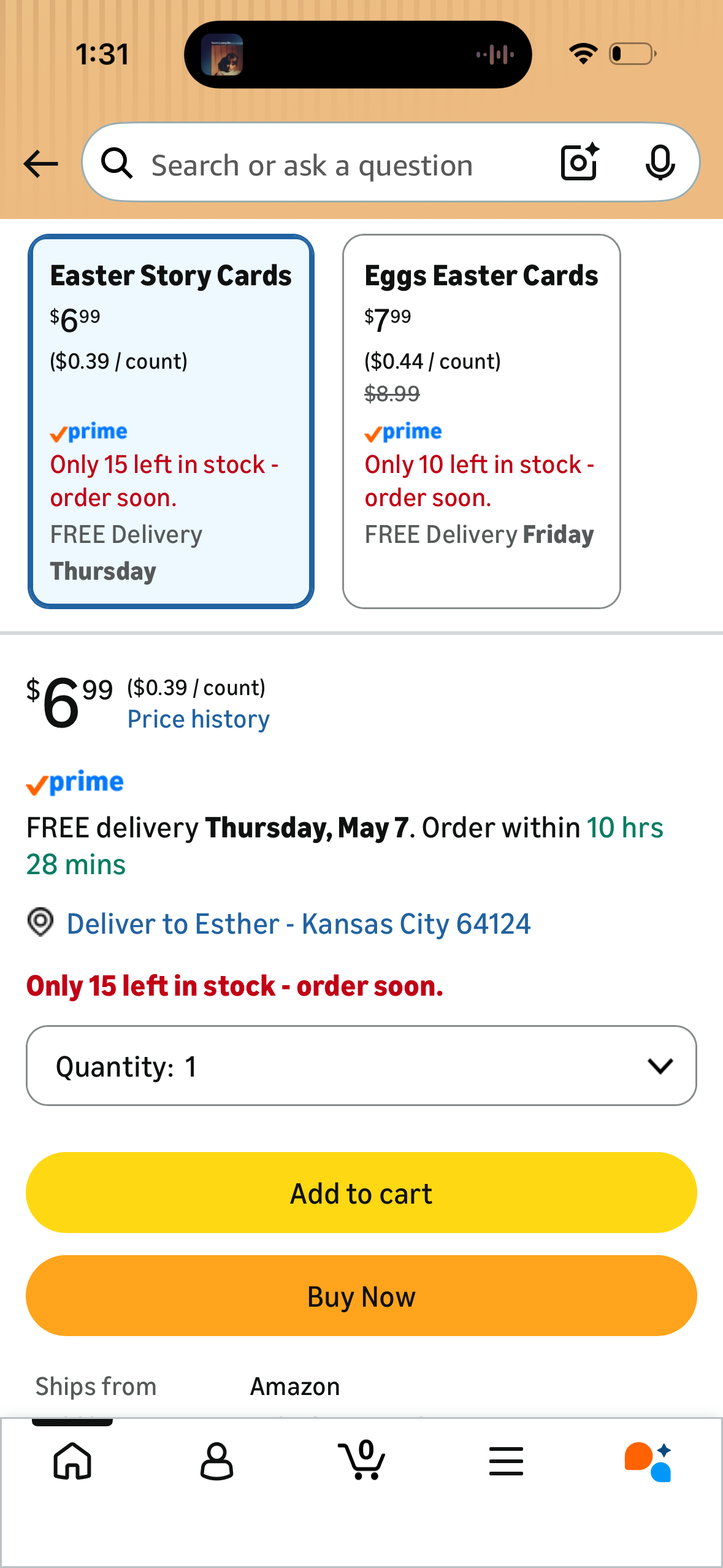Tap the now-playing album thumbnail in Dynamic Island
Image resolution: width=723 pixels, height=1568 pixels.
(x=222, y=55)
